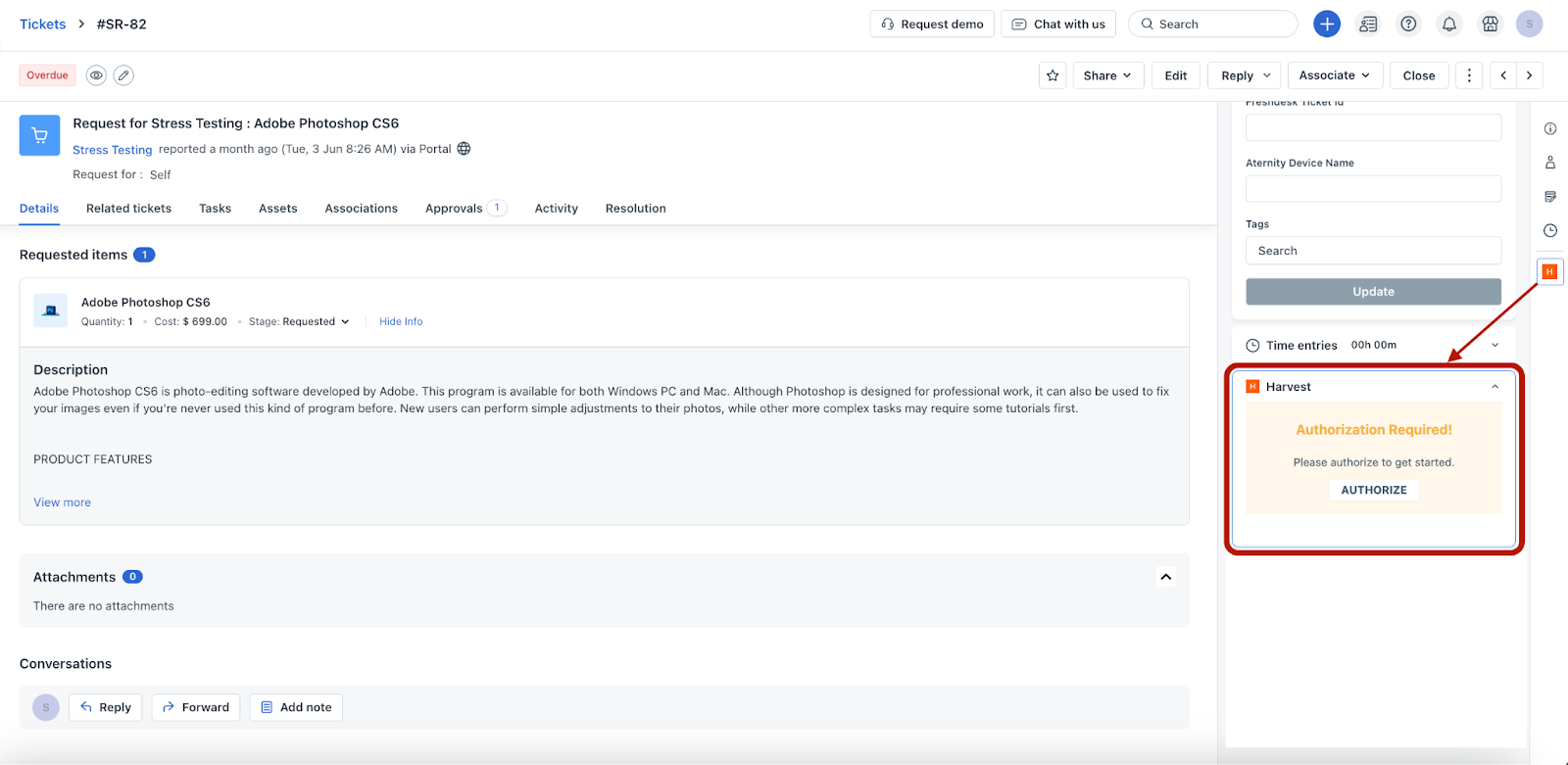Open the Reply dropdown in the top toolbar

click(x=1246, y=75)
